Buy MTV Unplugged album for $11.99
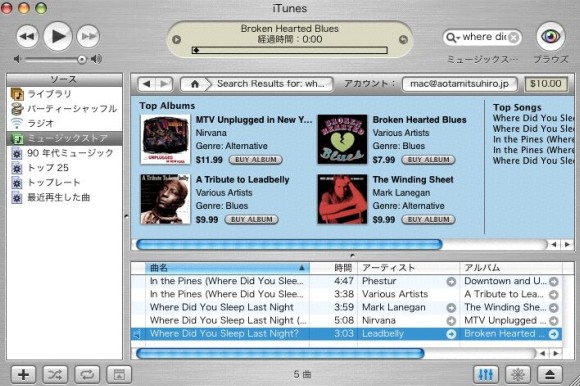 256,160
